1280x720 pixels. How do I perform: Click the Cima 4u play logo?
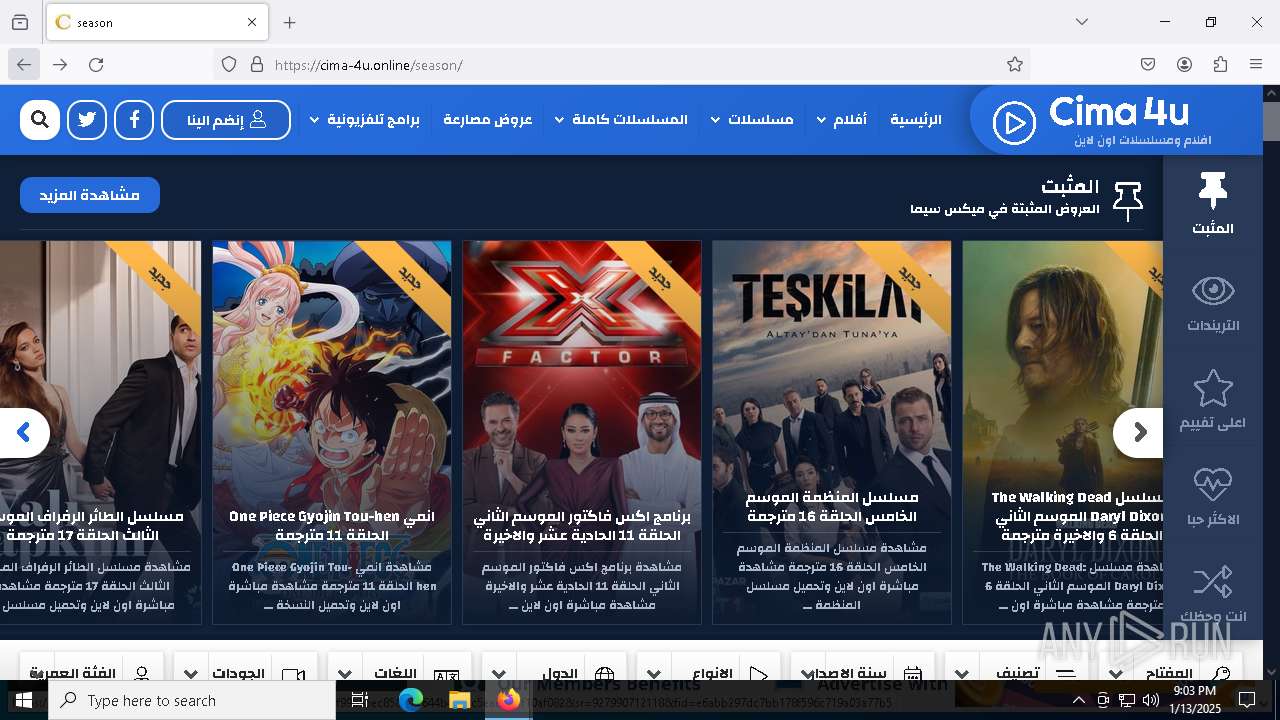[1014, 124]
